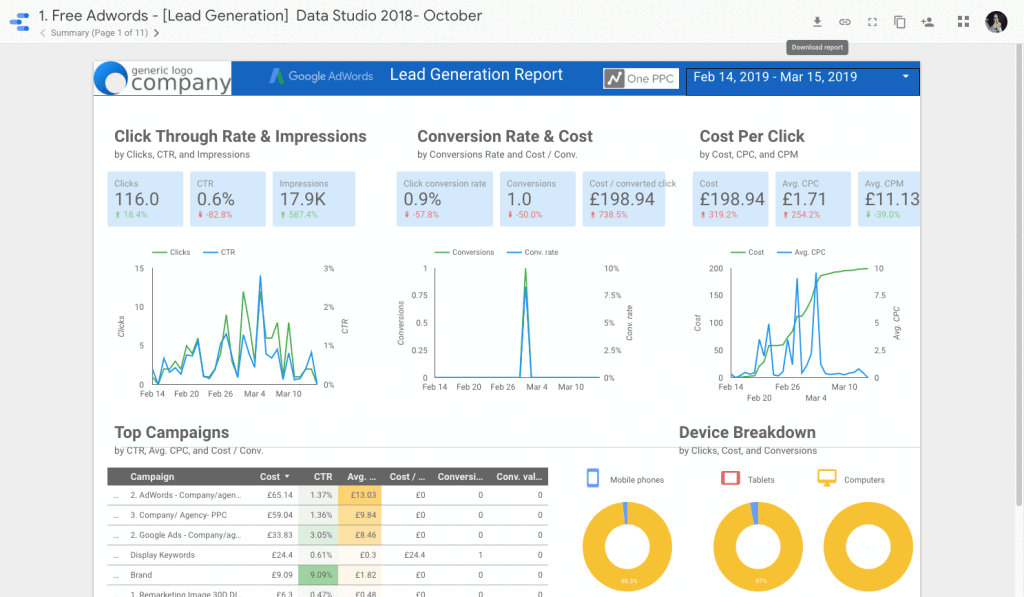Click the Tablets device icon
1024x597 pixels.
tap(730, 478)
